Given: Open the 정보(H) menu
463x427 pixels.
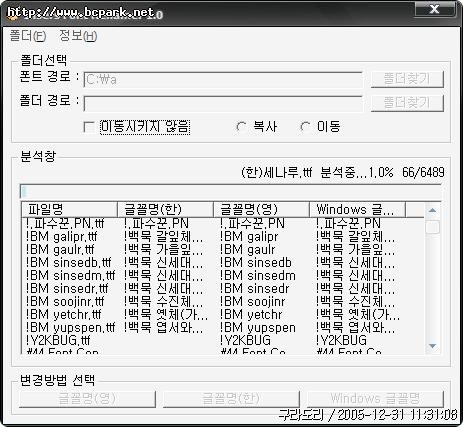Looking at the screenshot, I should 78,36.
